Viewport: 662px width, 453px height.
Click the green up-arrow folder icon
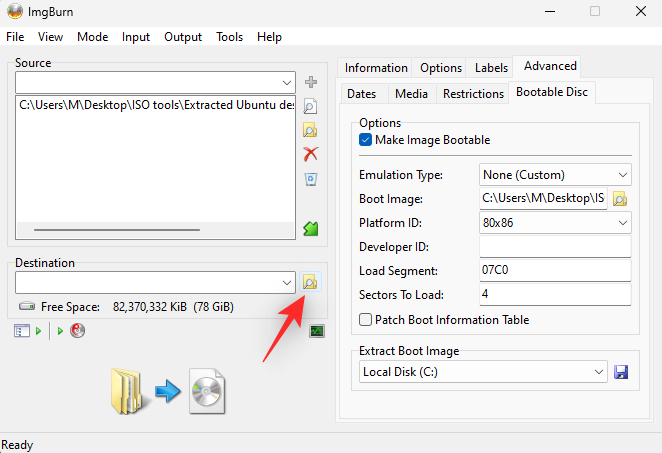click(x=311, y=228)
